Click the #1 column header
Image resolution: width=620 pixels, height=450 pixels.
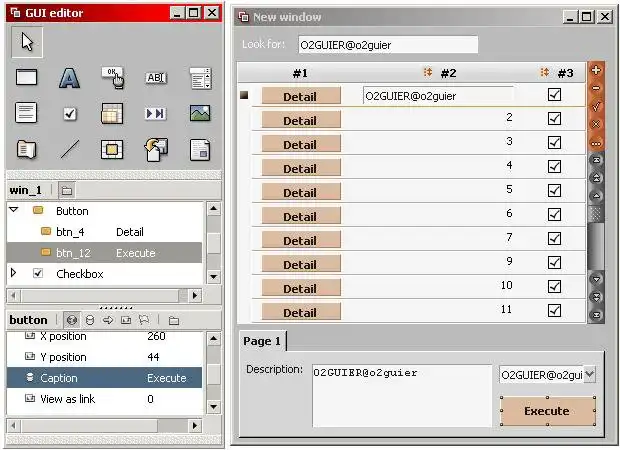coord(300,73)
